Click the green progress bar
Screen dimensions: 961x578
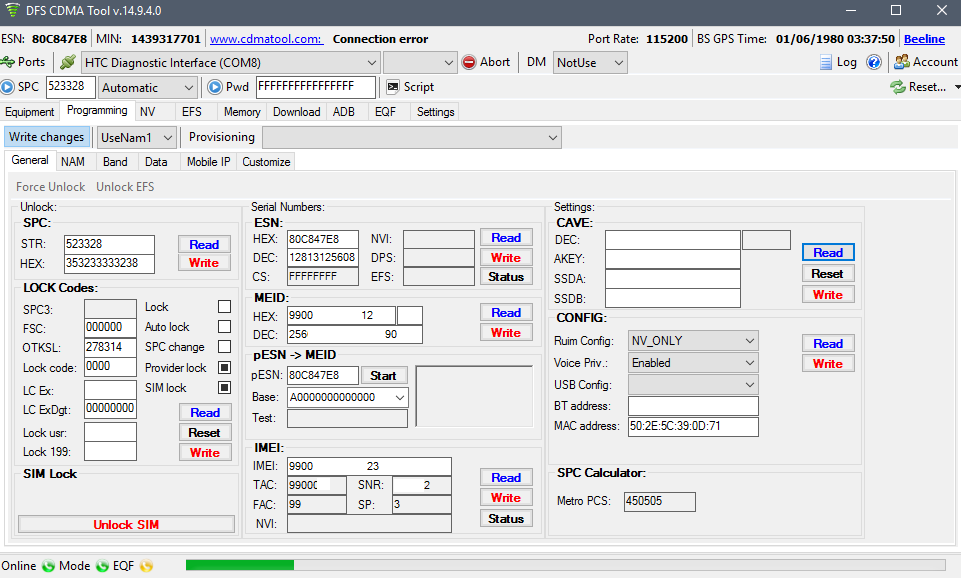(240, 565)
